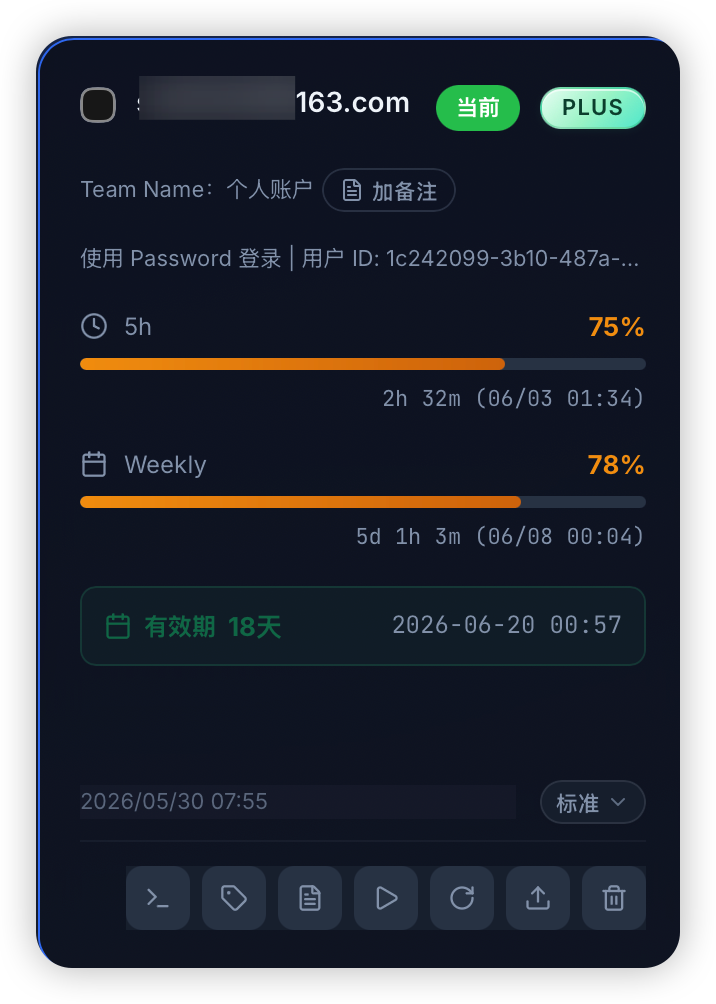Click the 2026/05/30 07:55 timestamp field

298,802
